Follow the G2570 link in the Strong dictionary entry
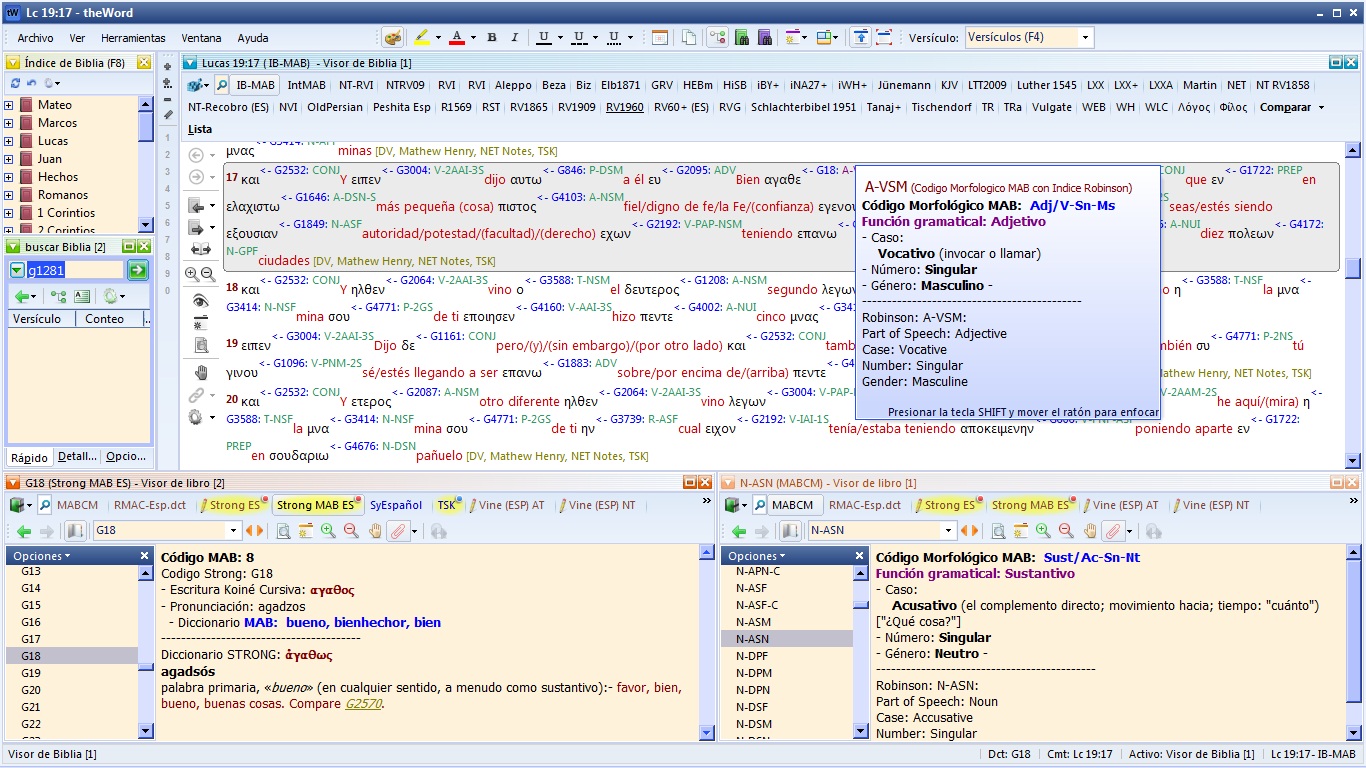 [x=363, y=703]
